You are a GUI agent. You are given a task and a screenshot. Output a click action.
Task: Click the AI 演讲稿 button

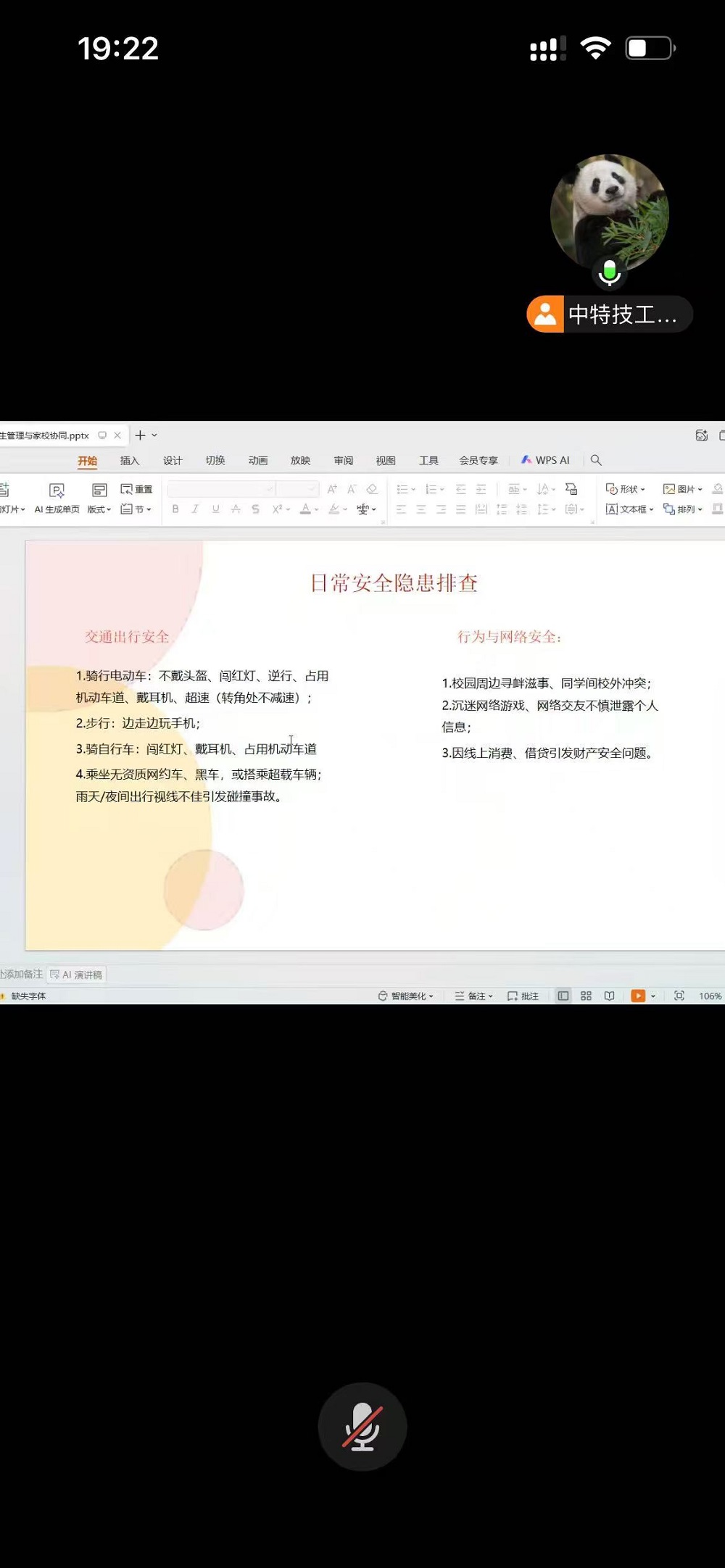pyautogui.click(x=76, y=975)
